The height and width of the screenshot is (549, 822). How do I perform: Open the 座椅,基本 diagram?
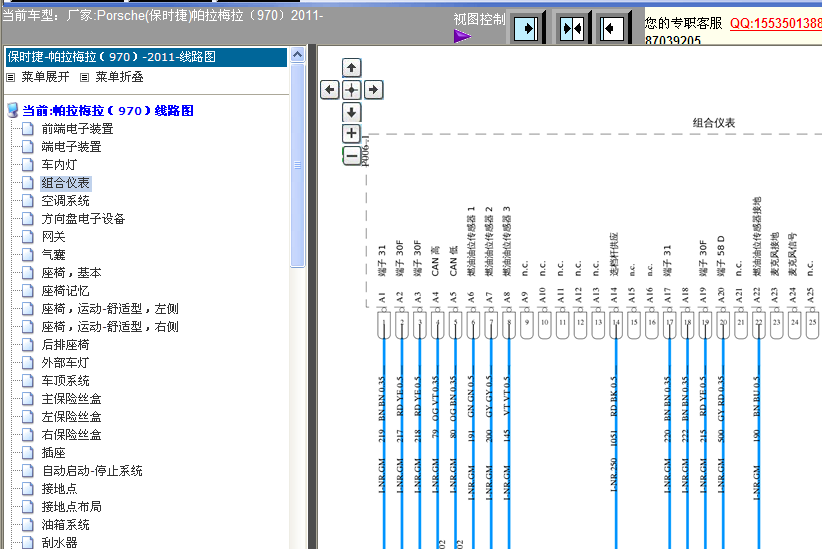pos(71,273)
